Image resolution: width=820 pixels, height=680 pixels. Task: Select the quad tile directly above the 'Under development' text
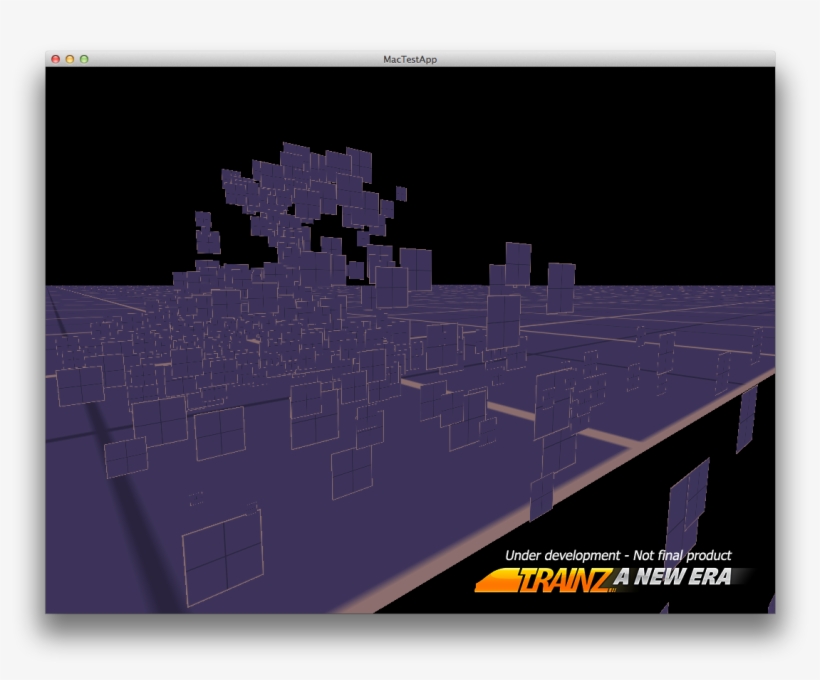point(687,500)
